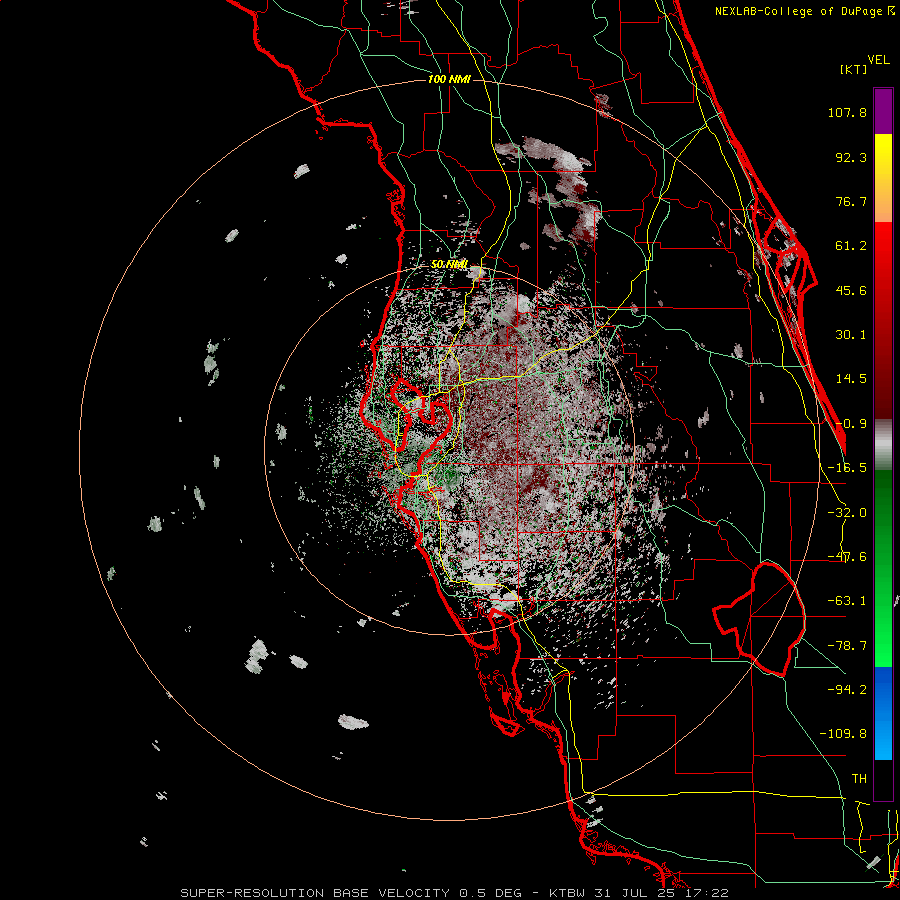Click the yellow-orange segment of color bar

tap(883, 178)
